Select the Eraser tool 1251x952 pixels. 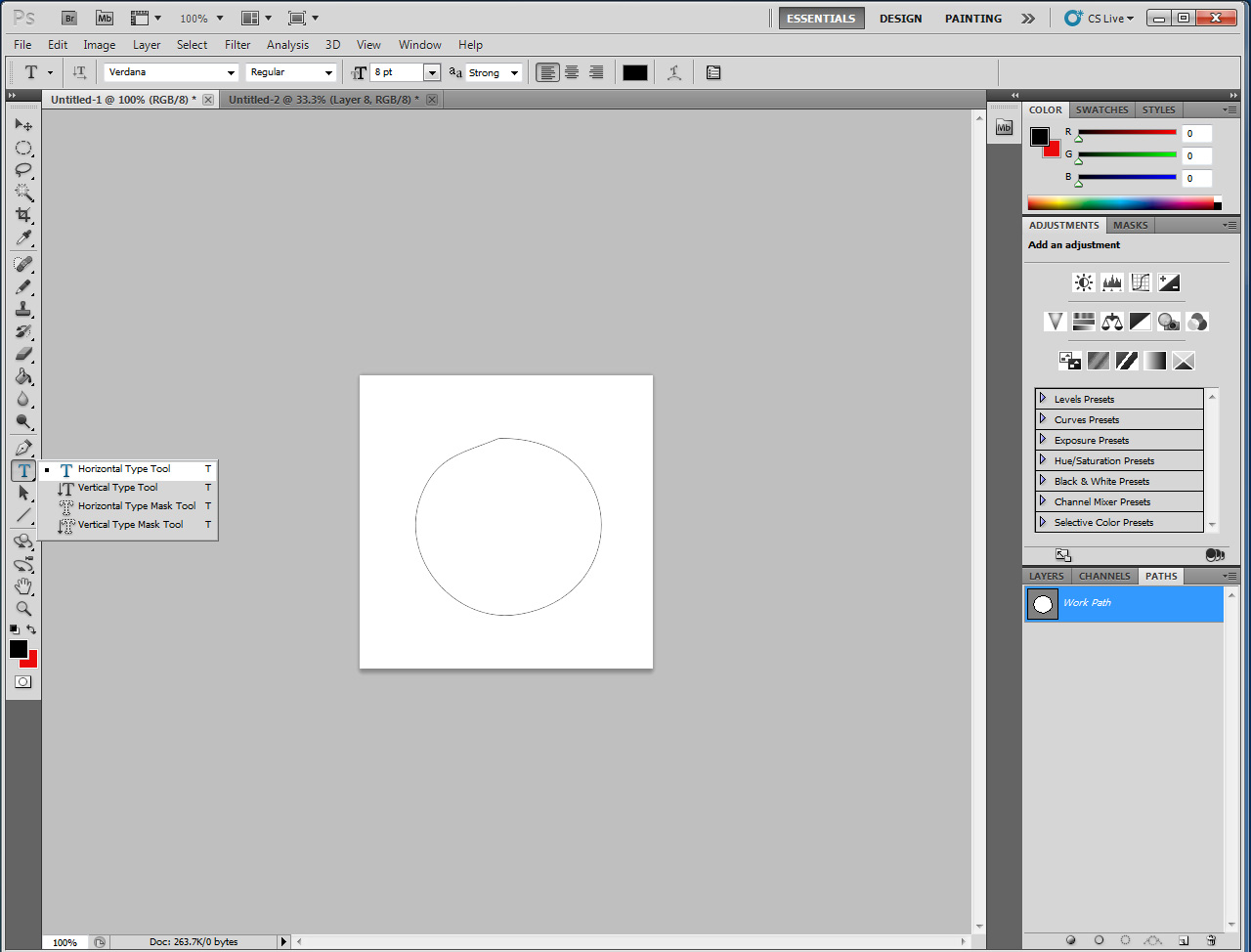pyautogui.click(x=23, y=354)
